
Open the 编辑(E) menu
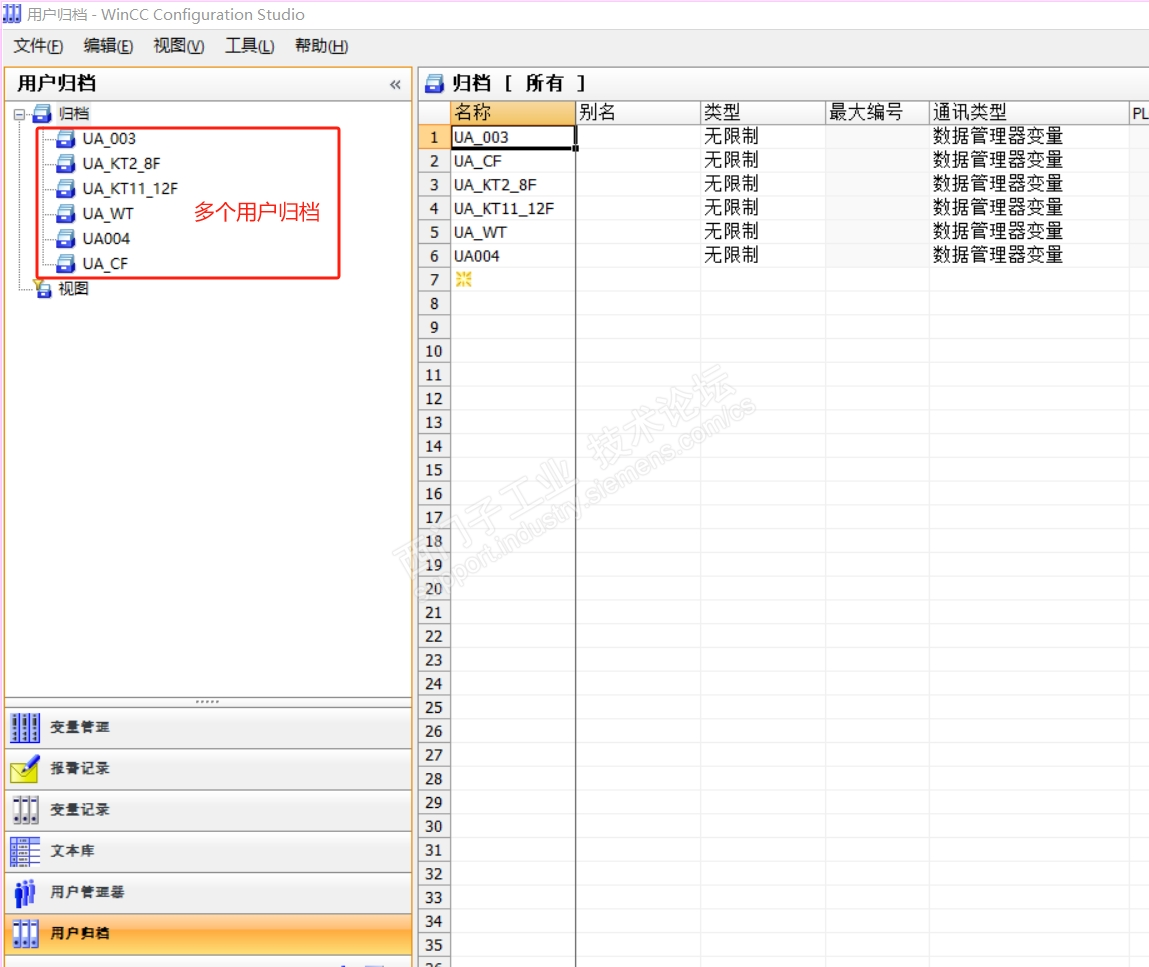click(108, 46)
